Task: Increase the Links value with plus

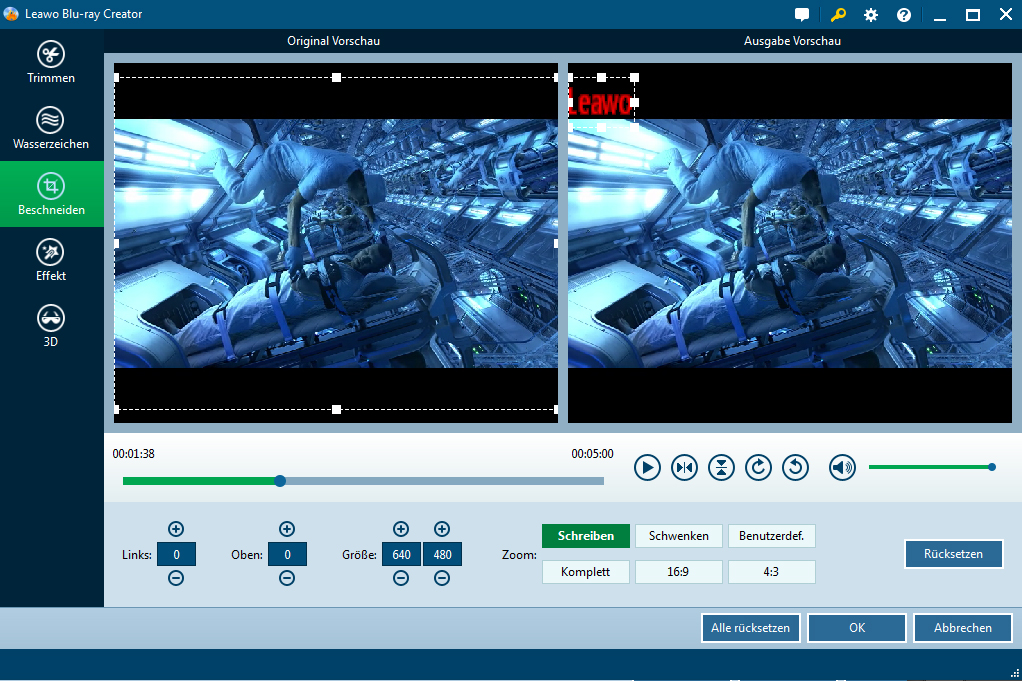Action: coord(176,529)
